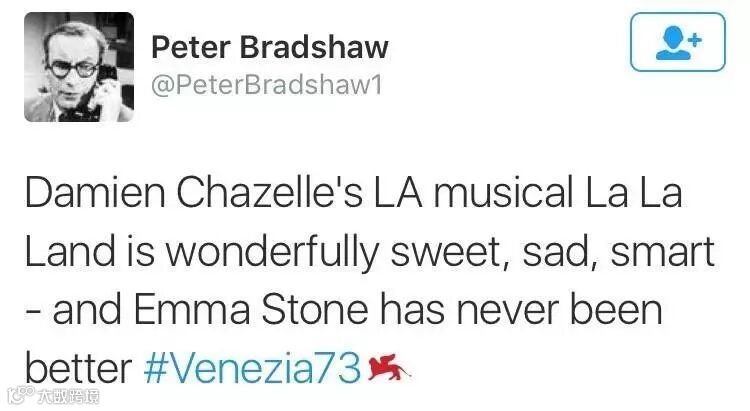This screenshot has width=750, height=411.
Task: Click the @PeterBradshaw1 handle
Action: (x=266, y=86)
